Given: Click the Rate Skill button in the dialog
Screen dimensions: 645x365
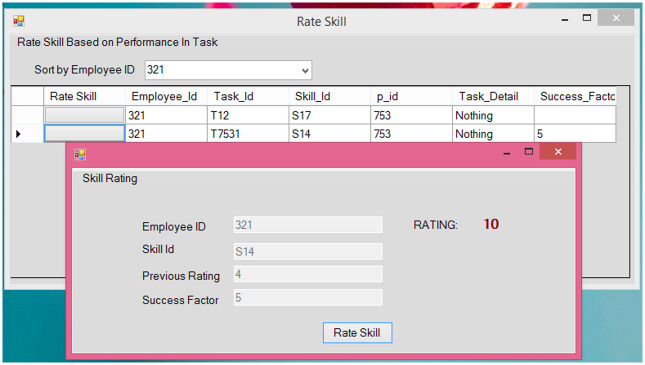Looking at the screenshot, I should 357,332.
